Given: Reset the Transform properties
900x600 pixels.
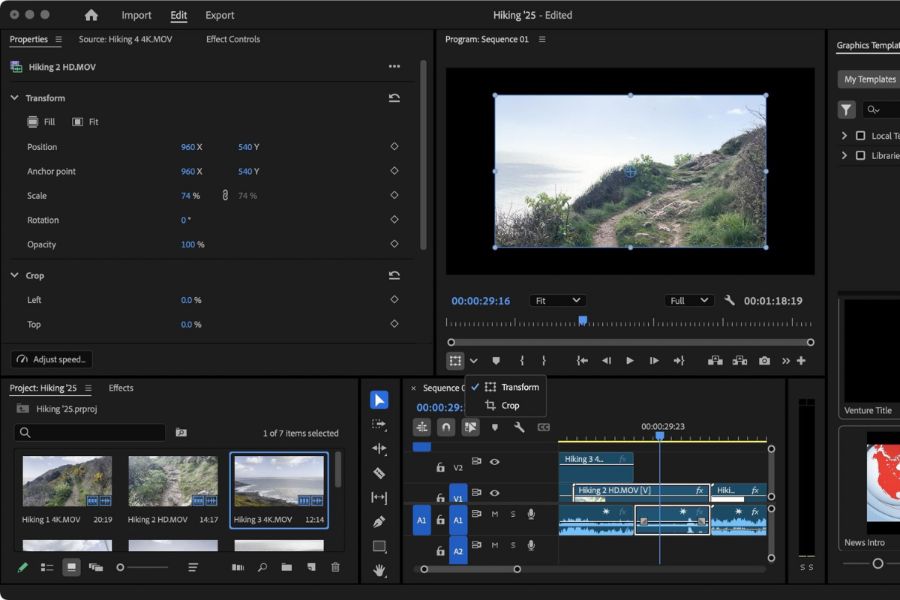Looking at the screenshot, I should point(394,98).
